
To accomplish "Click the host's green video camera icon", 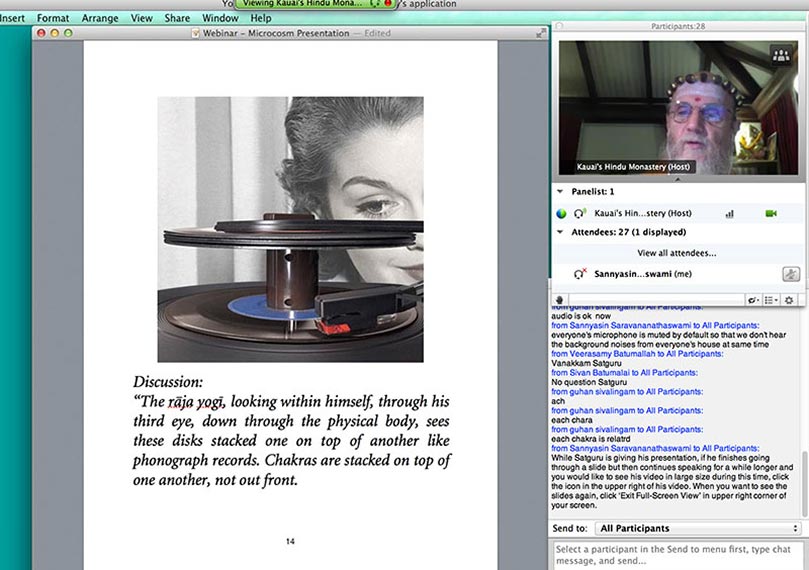I will coord(771,213).
